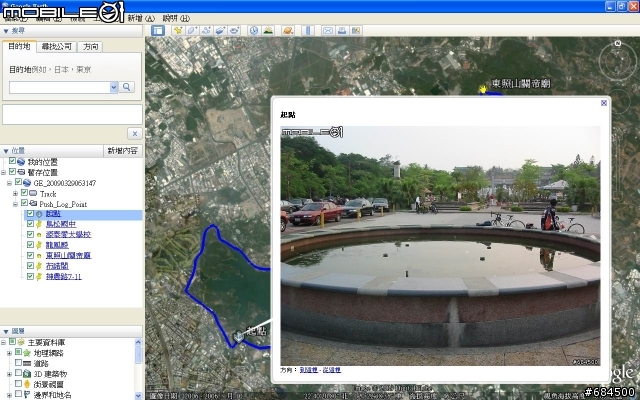This screenshot has width=640, height=400.
Task: Show the ruler measuring tool
Action: [x=308, y=31]
